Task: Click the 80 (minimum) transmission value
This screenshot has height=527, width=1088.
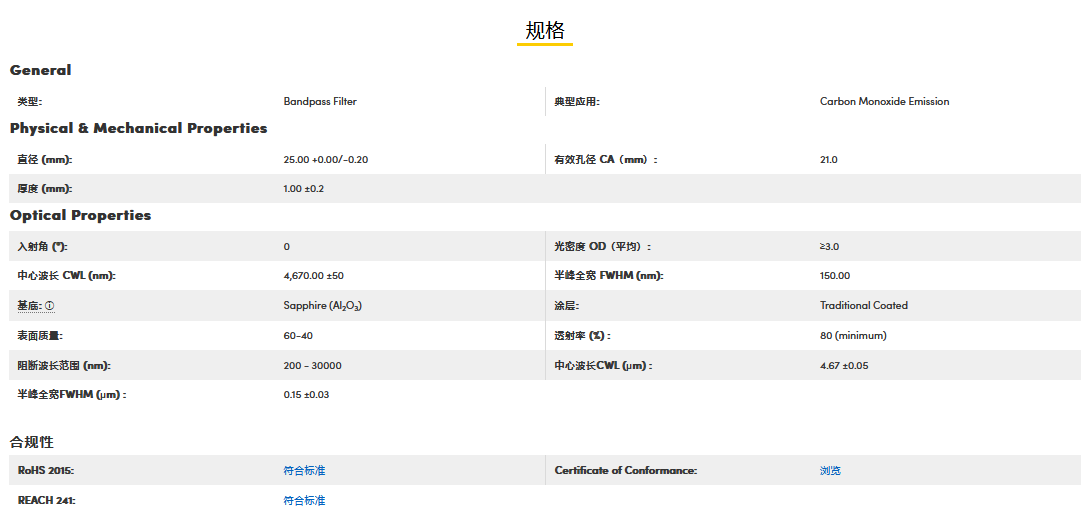Action: 853,335
